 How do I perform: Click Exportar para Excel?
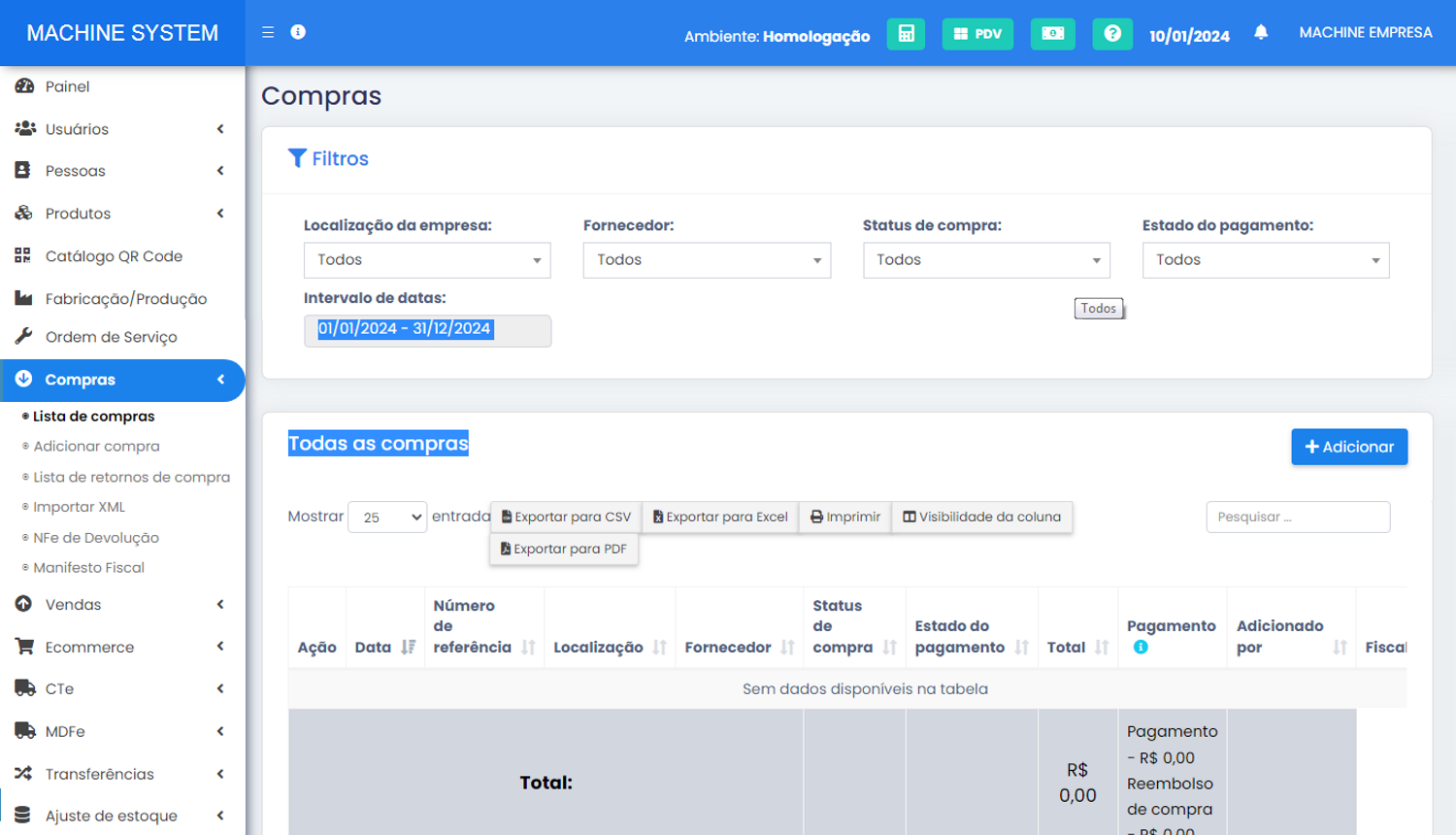[720, 517]
